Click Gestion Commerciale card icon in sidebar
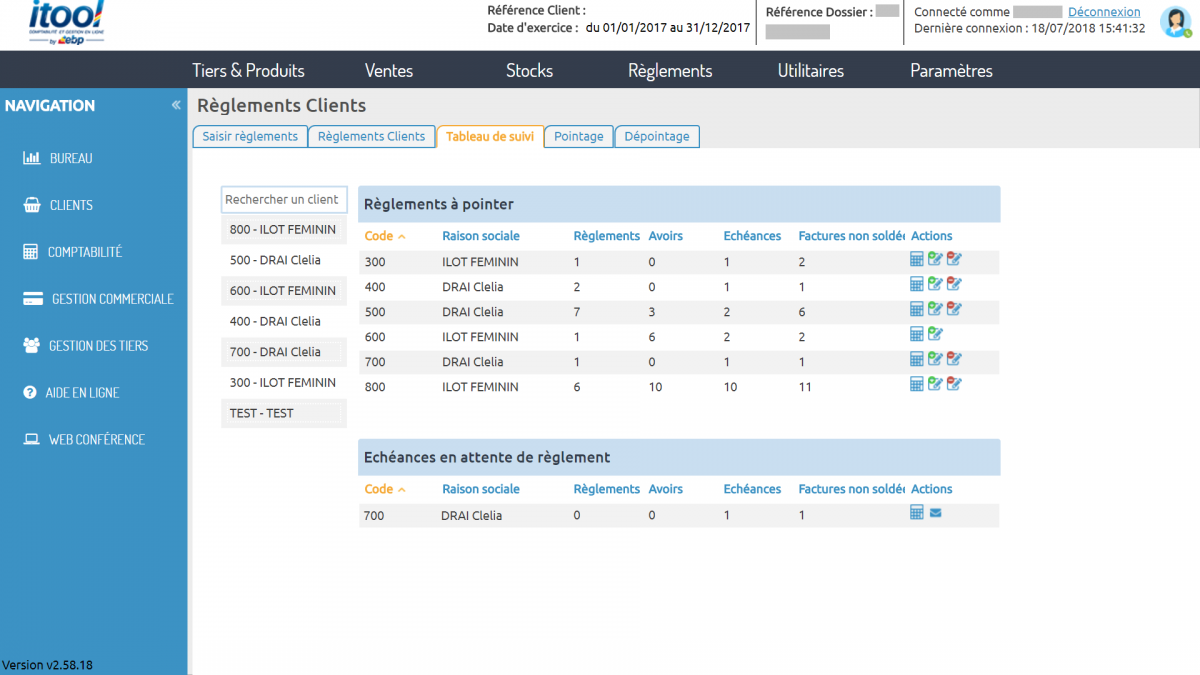Screen dimensions: 1200x675 click(x=32, y=299)
